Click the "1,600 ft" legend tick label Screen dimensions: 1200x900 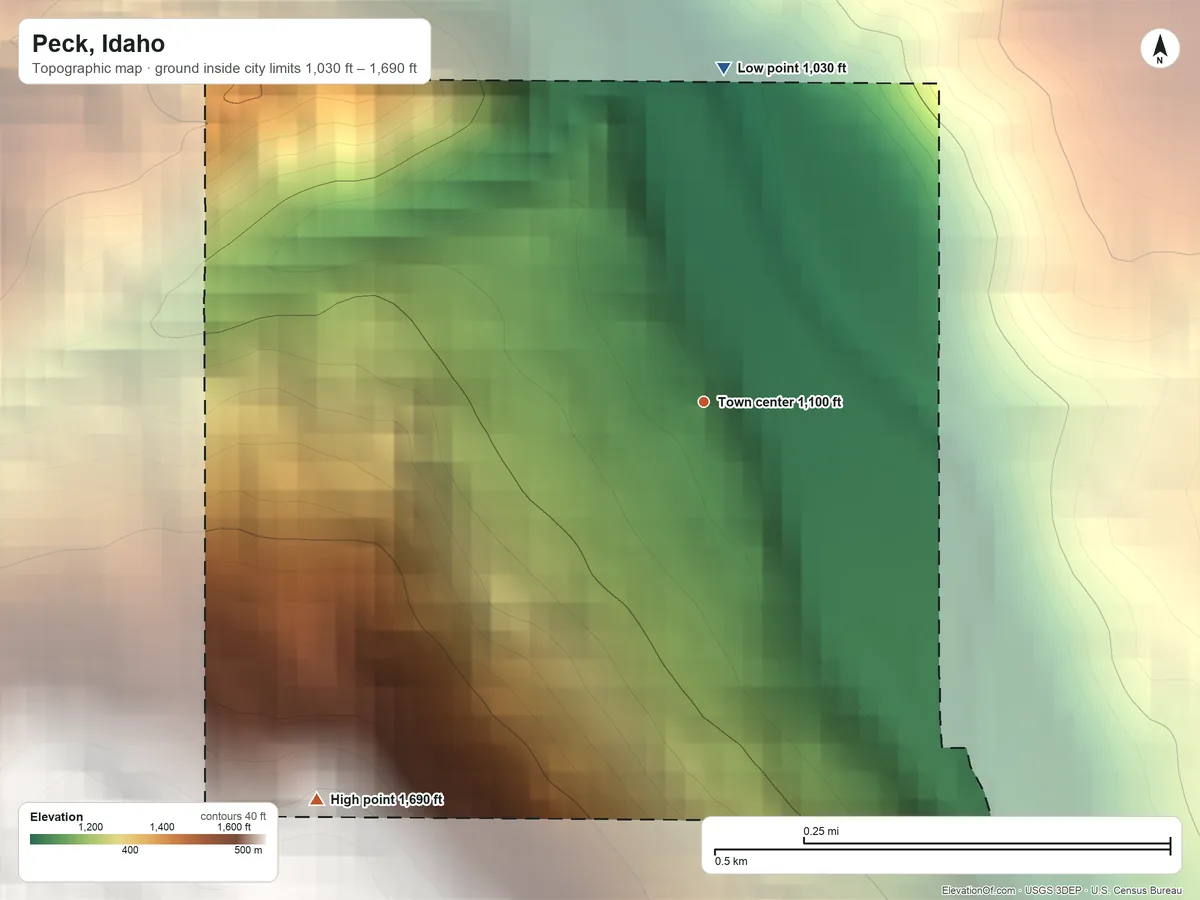coord(234,828)
